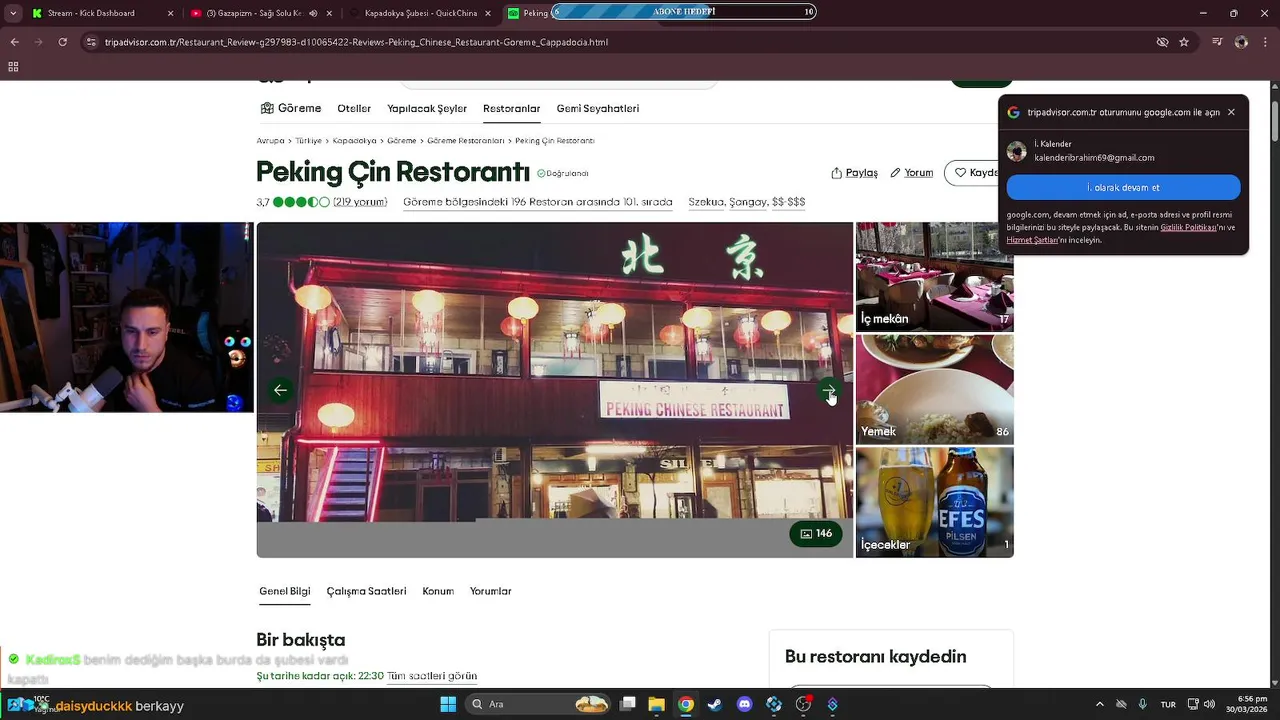This screenshot has height=720, width=1280.
Task: Show hidden system tray icons
Action: tap(1100, 704)
